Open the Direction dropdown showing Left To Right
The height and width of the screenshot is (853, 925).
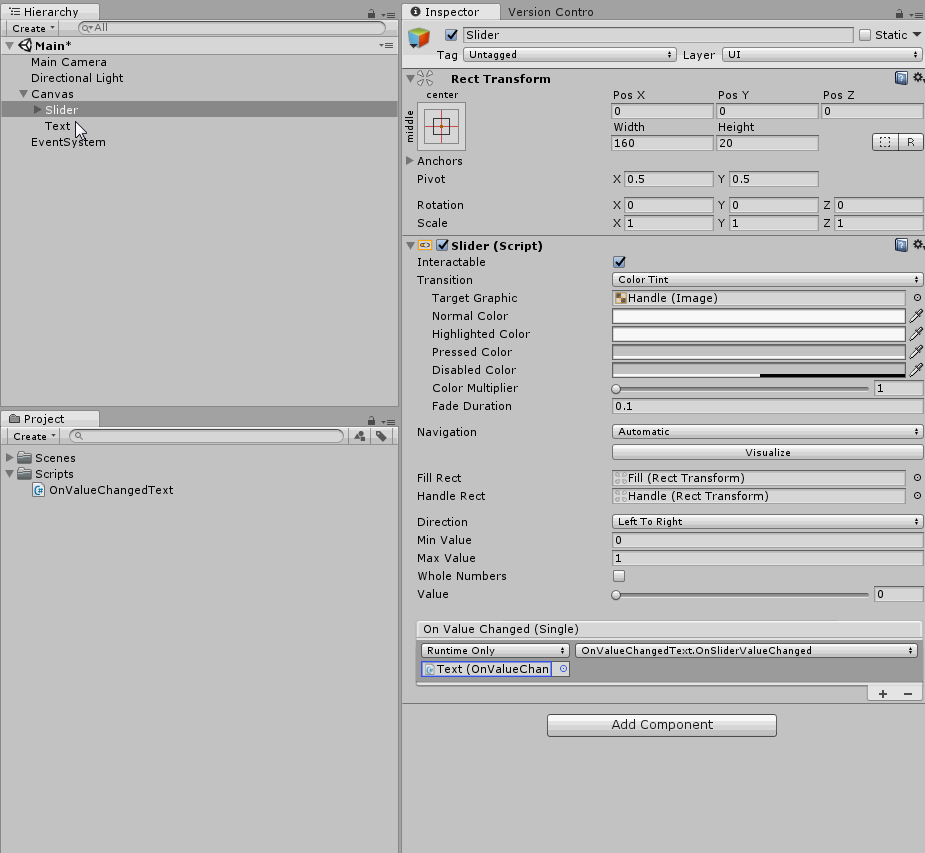766,521
